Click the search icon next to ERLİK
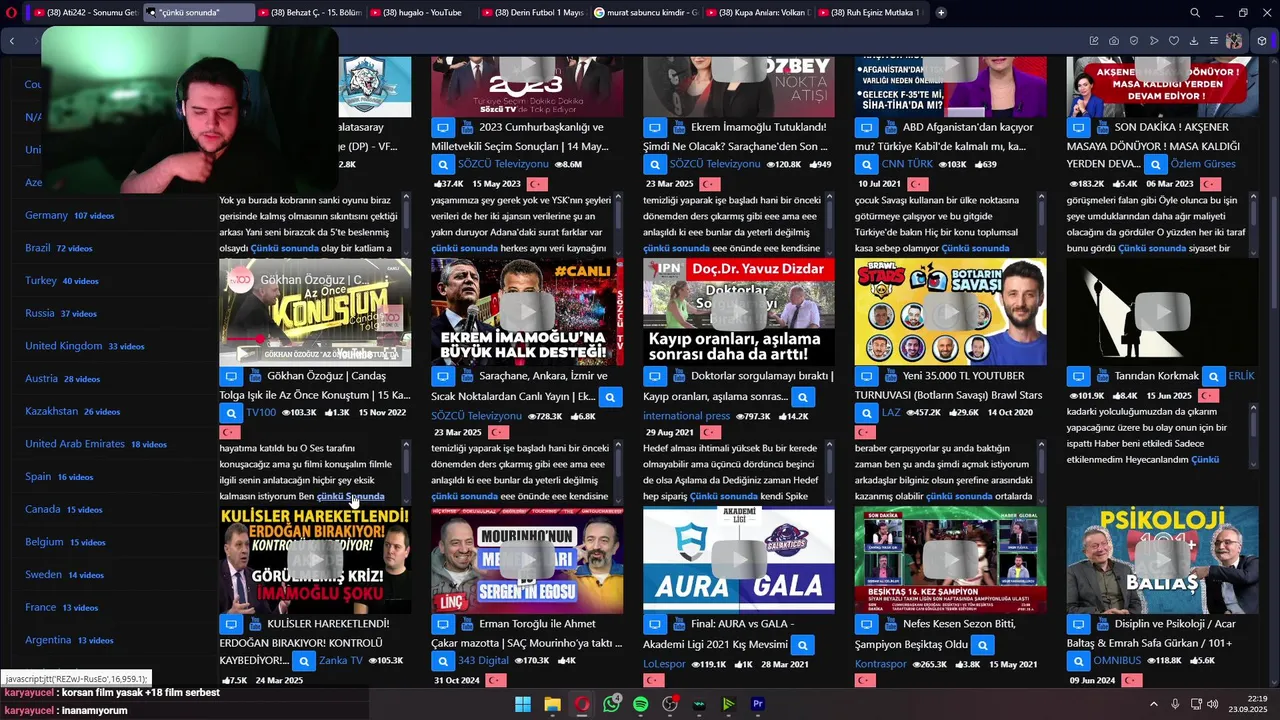Image resolution: width=1280 pixels, height=720 pixels. coord(1213,377)
